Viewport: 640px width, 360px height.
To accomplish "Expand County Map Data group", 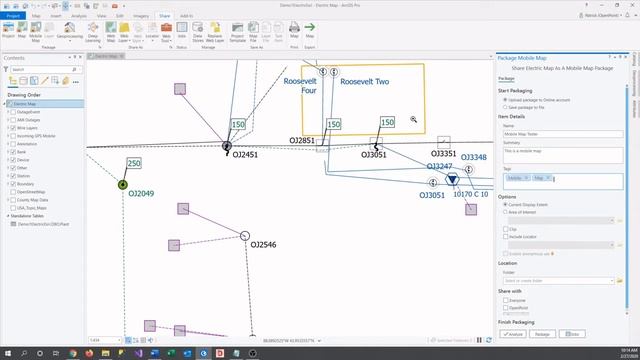I will click(8, 200).
